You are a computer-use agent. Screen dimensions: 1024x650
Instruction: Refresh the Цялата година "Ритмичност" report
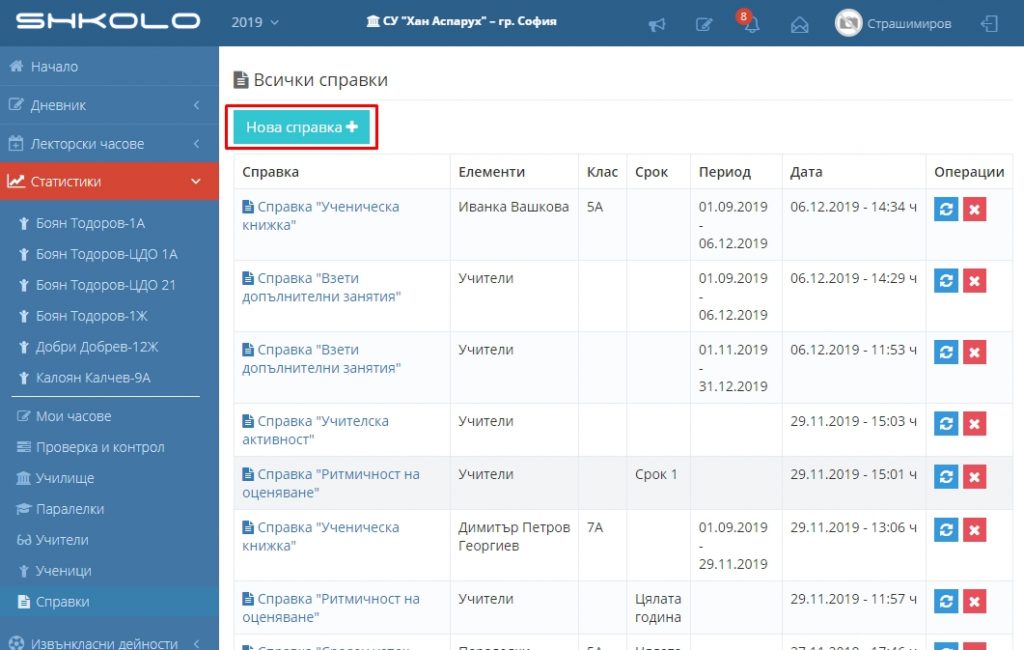point(946,601)
